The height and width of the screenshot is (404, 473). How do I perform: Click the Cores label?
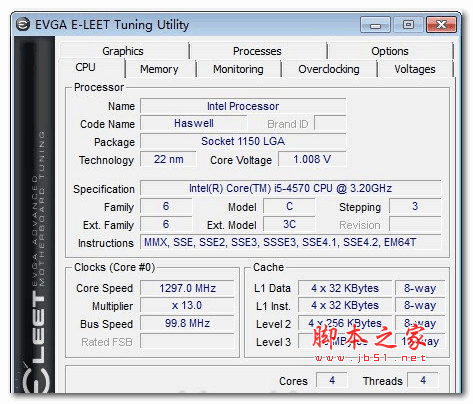pyautogui.click(x=293, y=381)
